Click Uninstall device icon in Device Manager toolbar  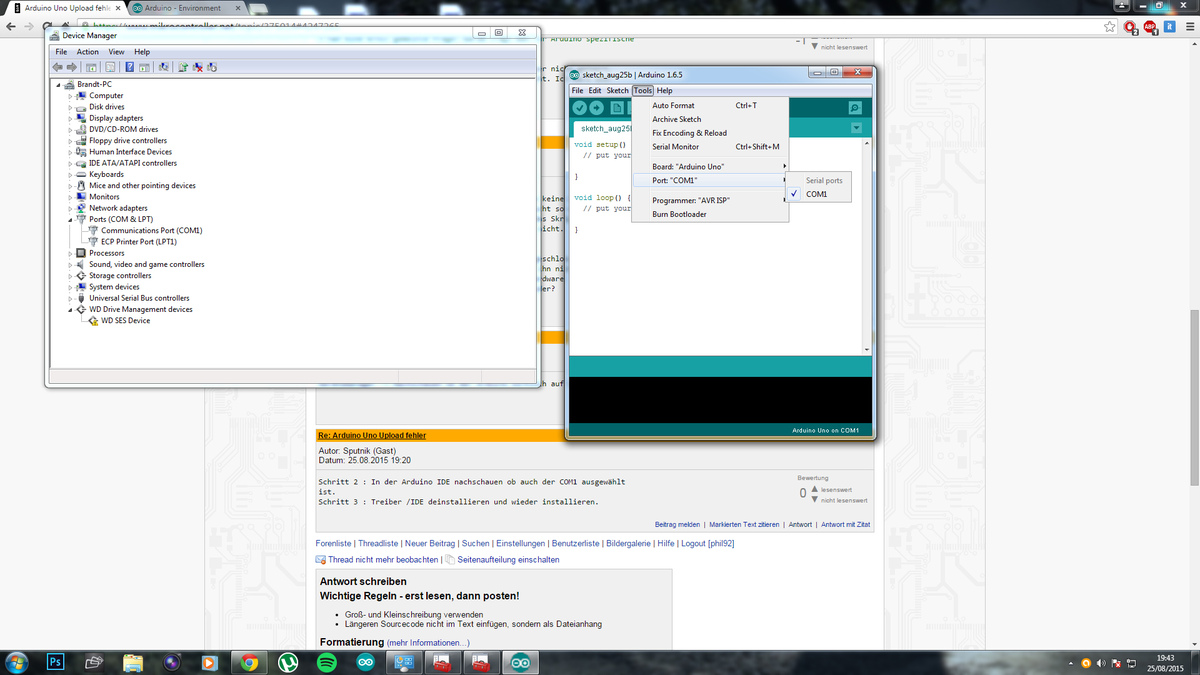point(198,67)
